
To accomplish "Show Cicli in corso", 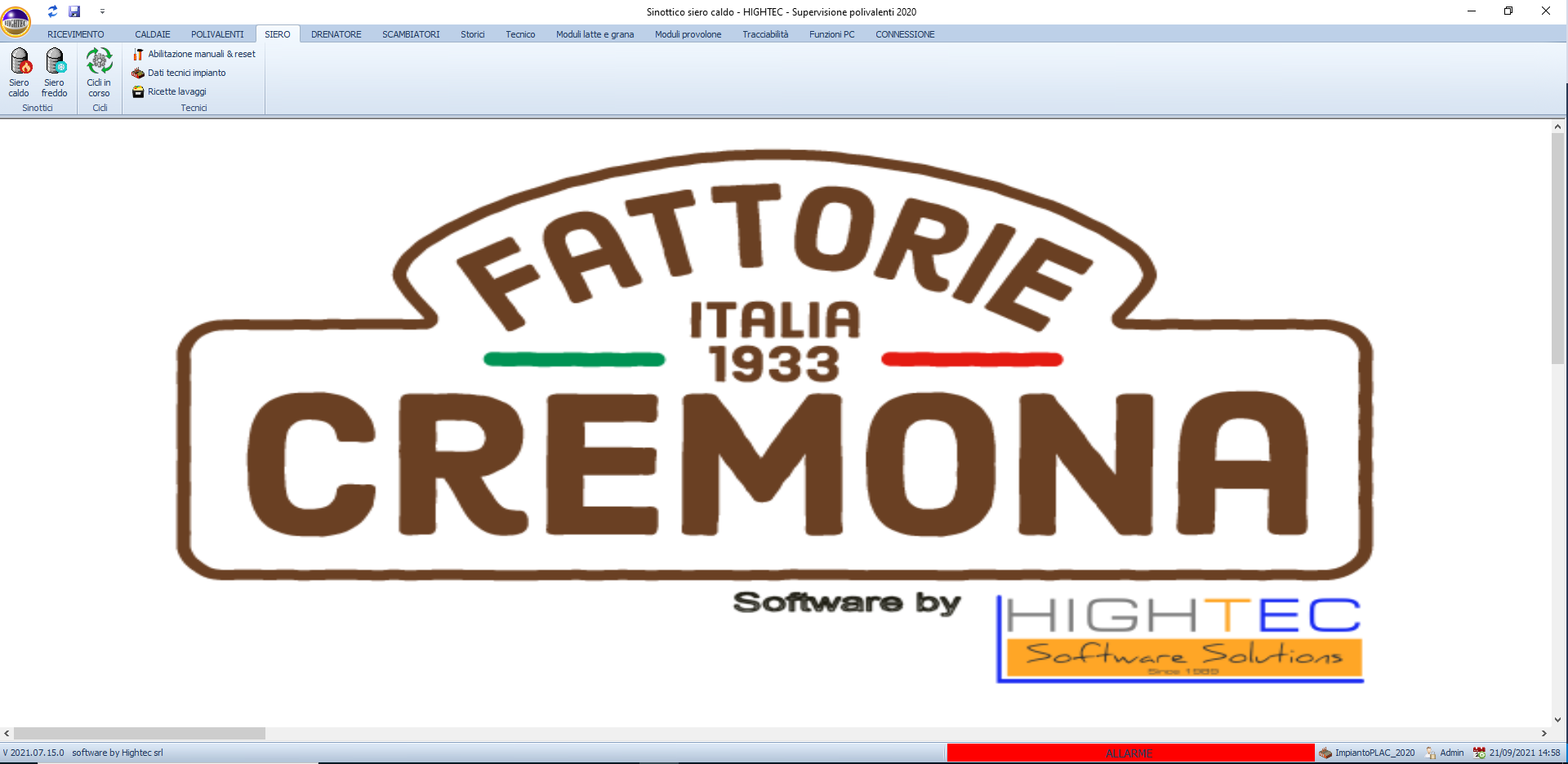I will tap(99, 73).
